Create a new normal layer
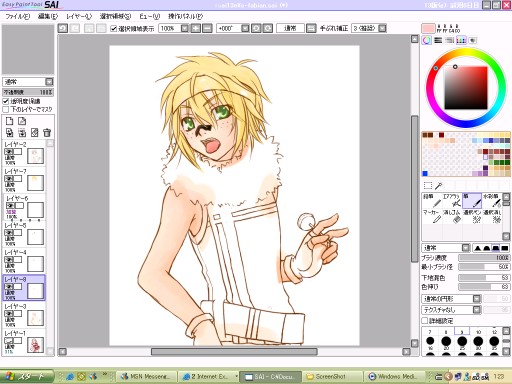Viewport: 512px width, 384px height. (x=9, y=121)
